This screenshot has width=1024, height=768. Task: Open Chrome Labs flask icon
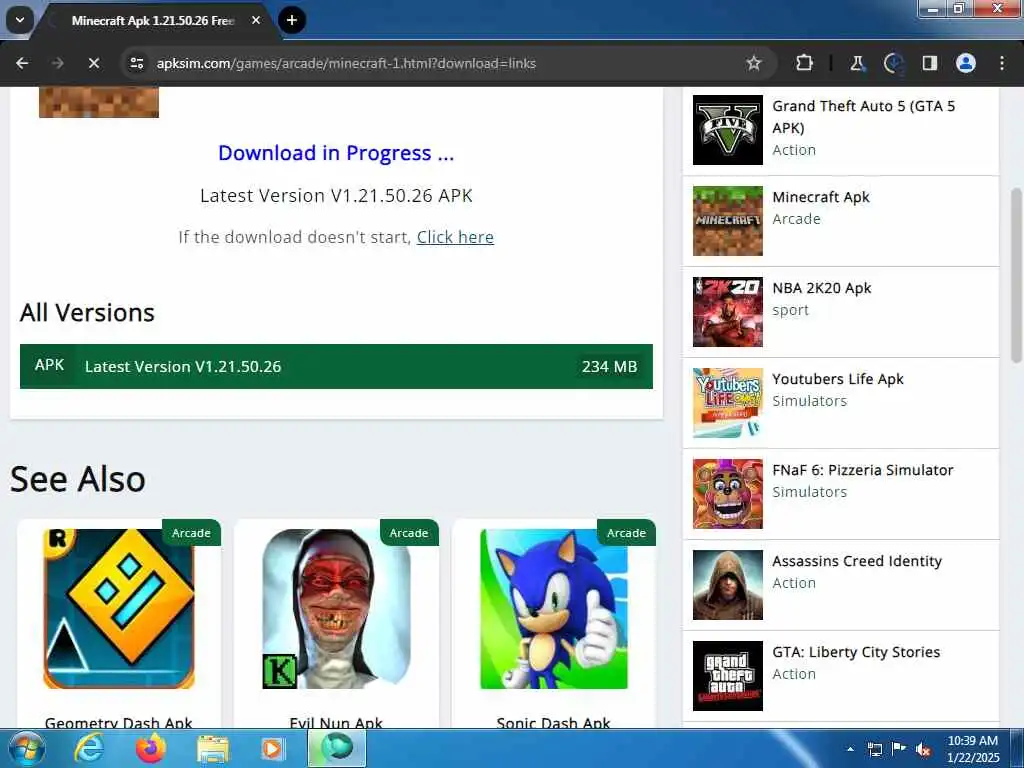857,63
